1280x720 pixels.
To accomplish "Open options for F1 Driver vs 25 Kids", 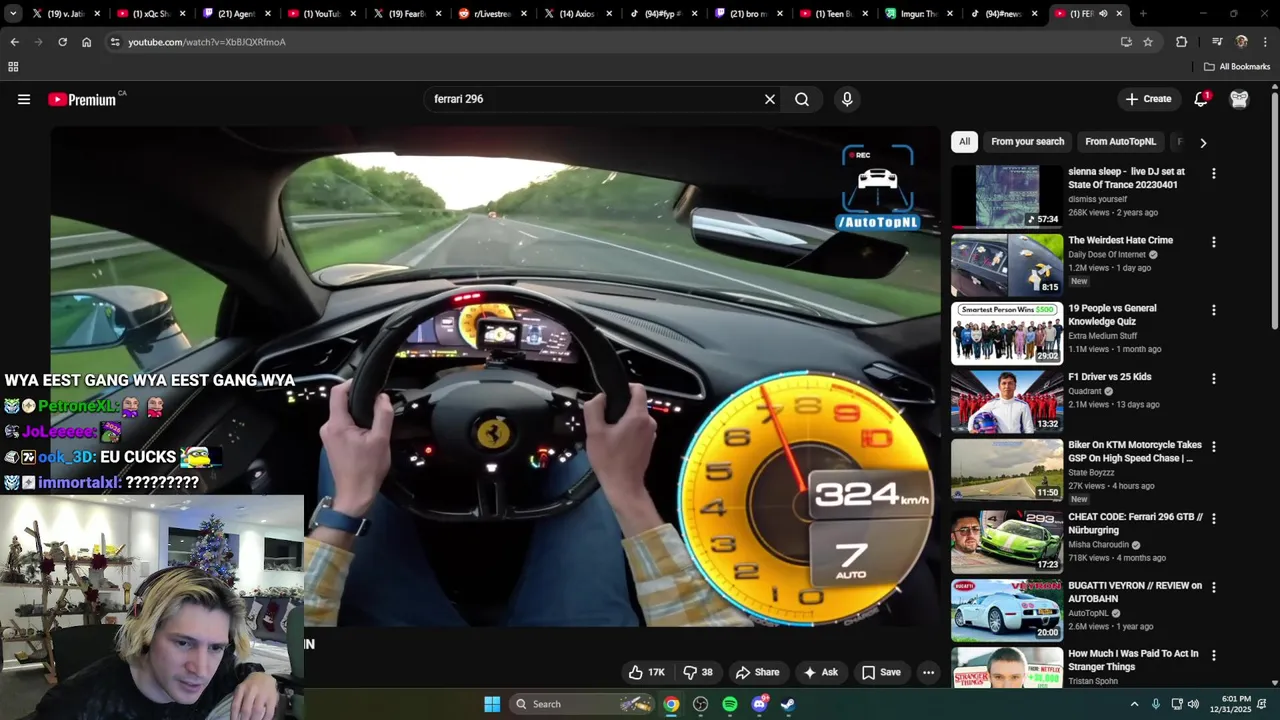I will [x=1214, y=379].
